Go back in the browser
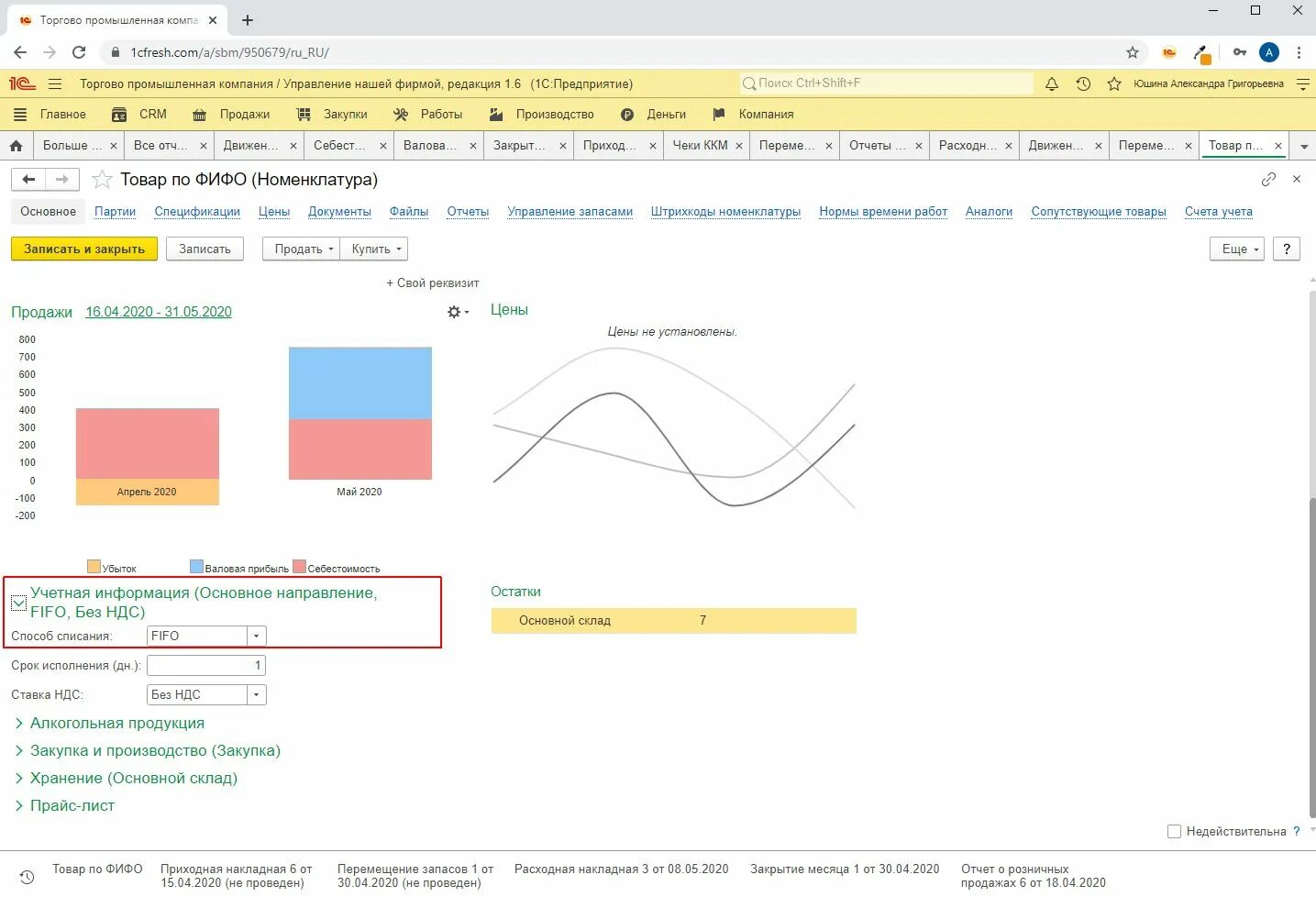Image resolution: width=1316 pixels, height=897 pixels. 20,52
